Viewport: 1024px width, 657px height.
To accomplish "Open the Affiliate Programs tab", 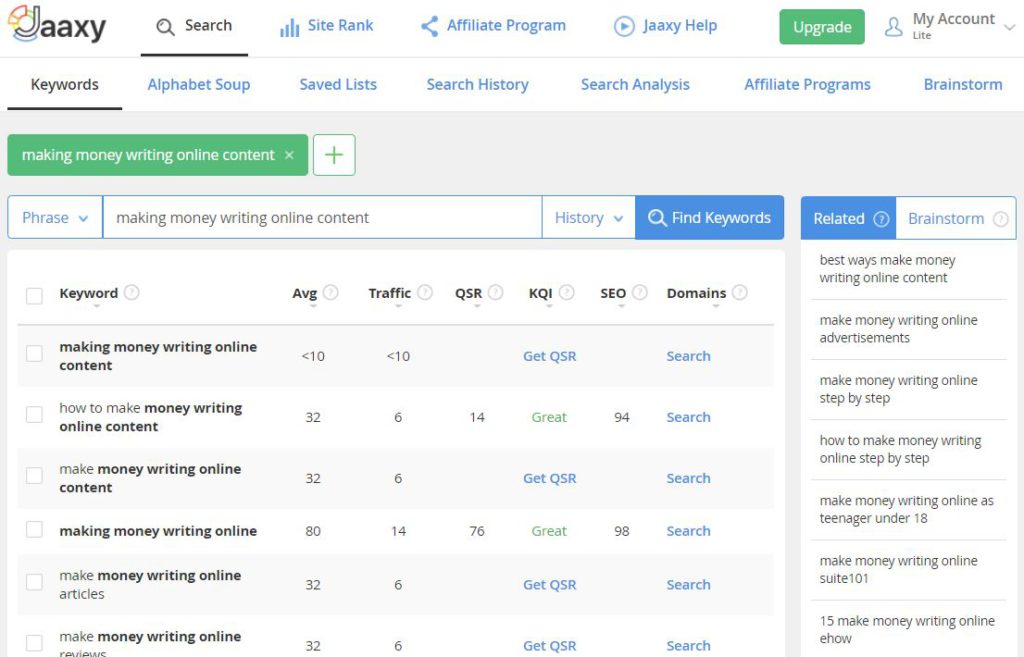I will [807, 84].
